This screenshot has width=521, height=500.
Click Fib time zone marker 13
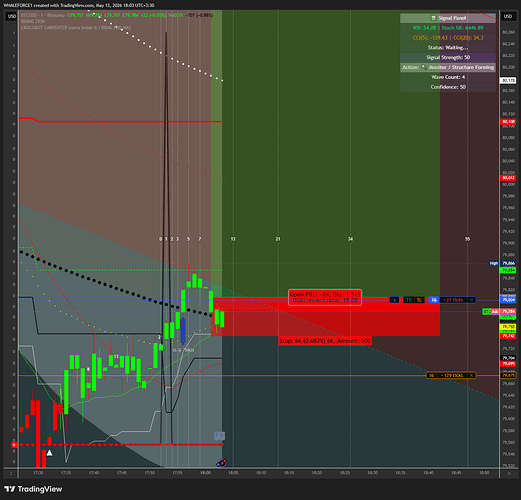tap(233, 239)
